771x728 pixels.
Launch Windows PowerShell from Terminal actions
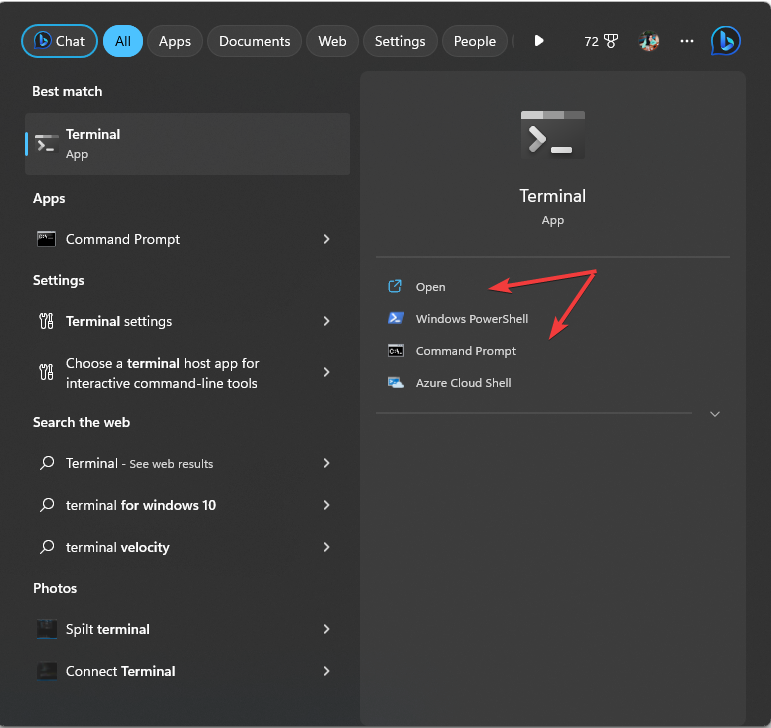point(471,319)
